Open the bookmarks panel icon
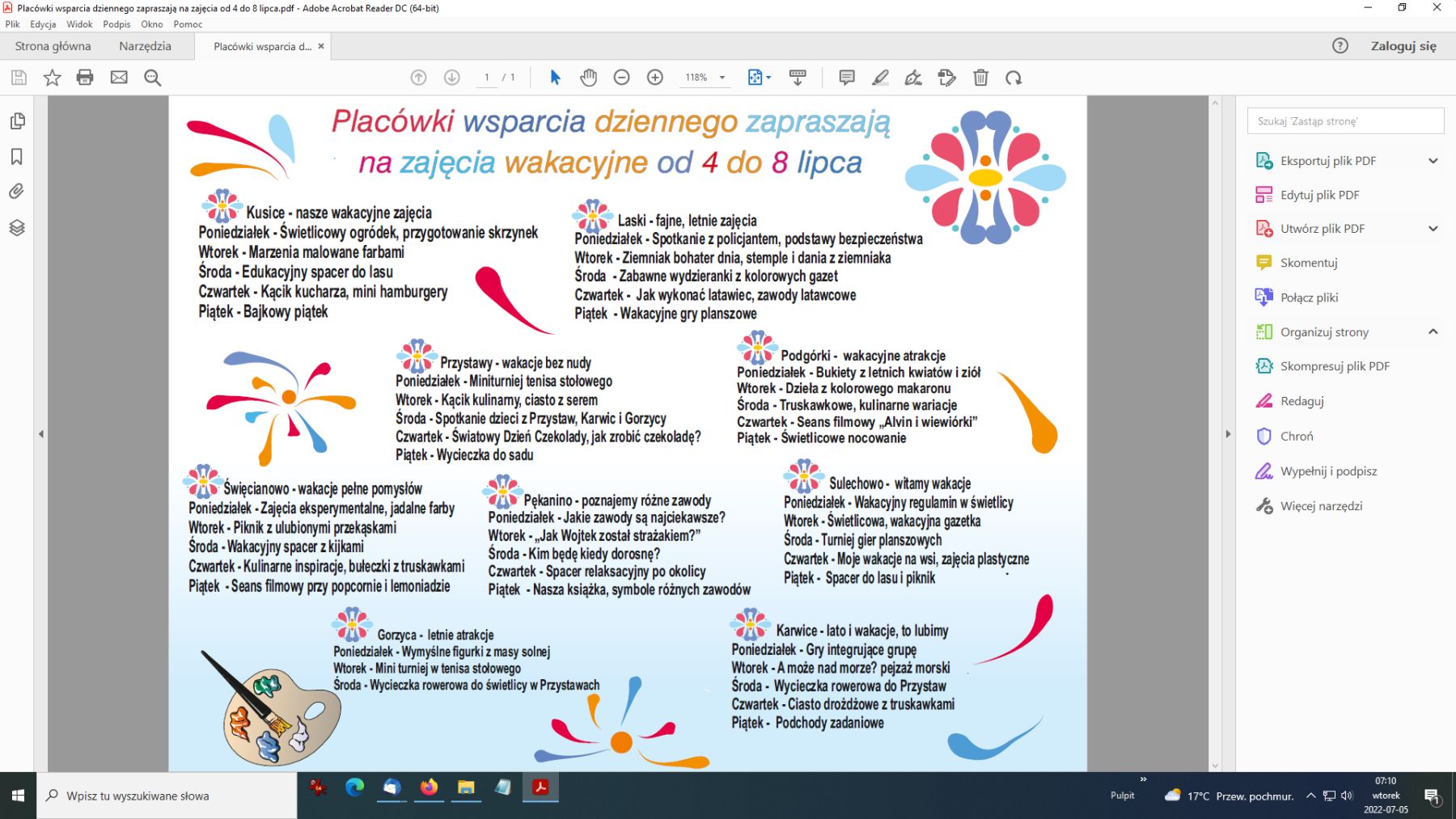1456x819 pixels. tap(17, 157)
